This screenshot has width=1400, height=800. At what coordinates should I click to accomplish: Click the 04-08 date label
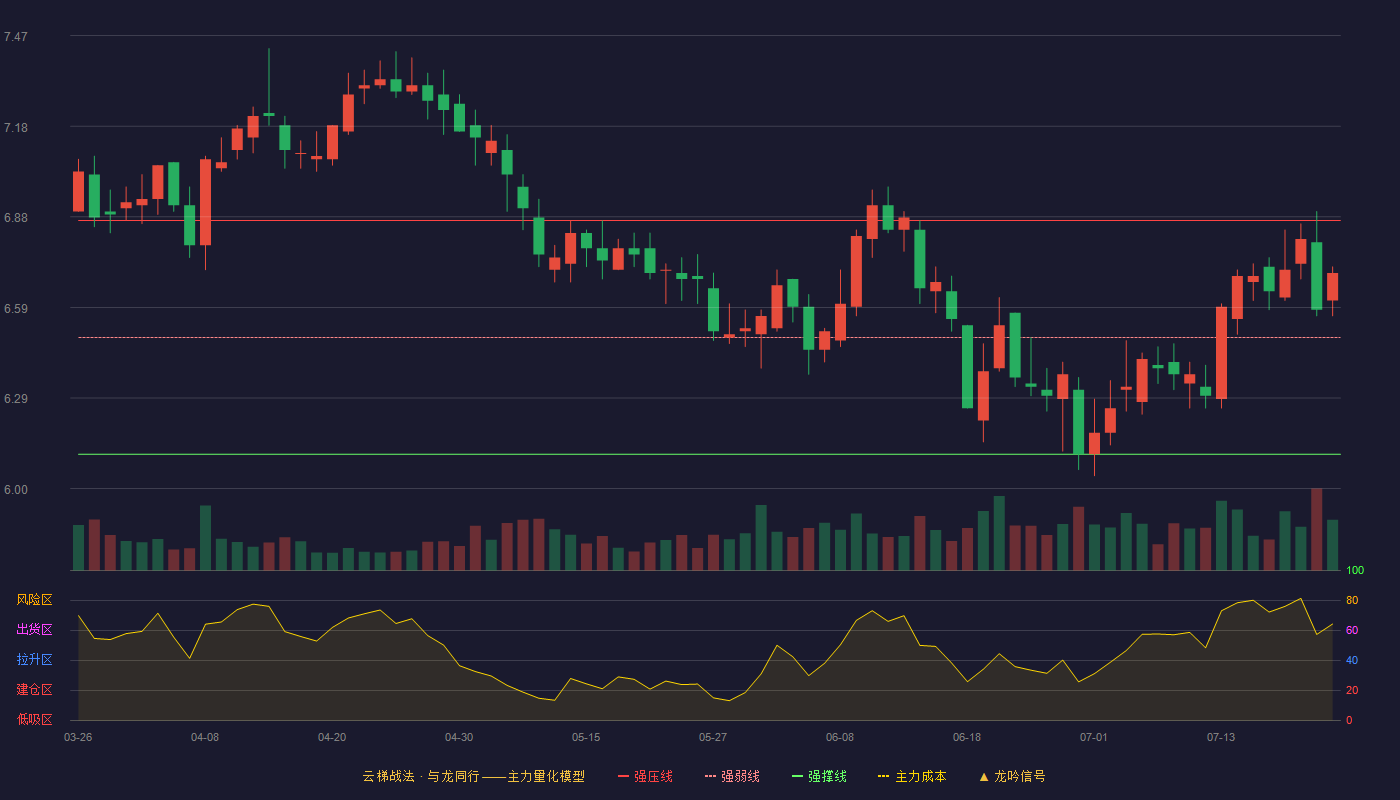click(205, 737)
